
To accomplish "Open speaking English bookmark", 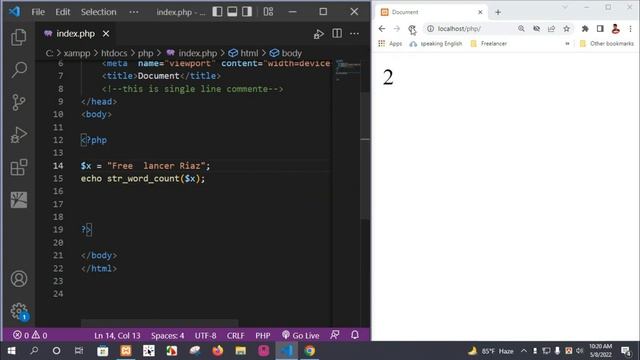I will (436, 43).
